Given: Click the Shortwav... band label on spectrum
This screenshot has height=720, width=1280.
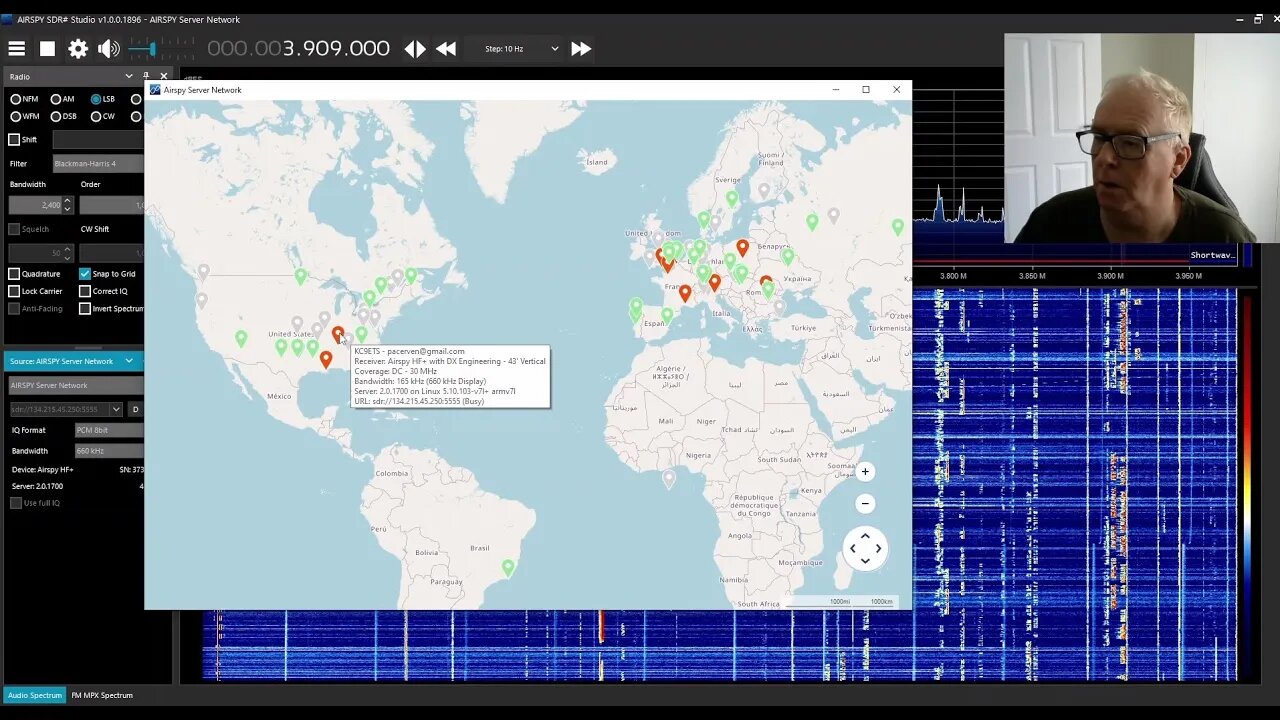Looking at the screenshot, I should coord(1213,255).
